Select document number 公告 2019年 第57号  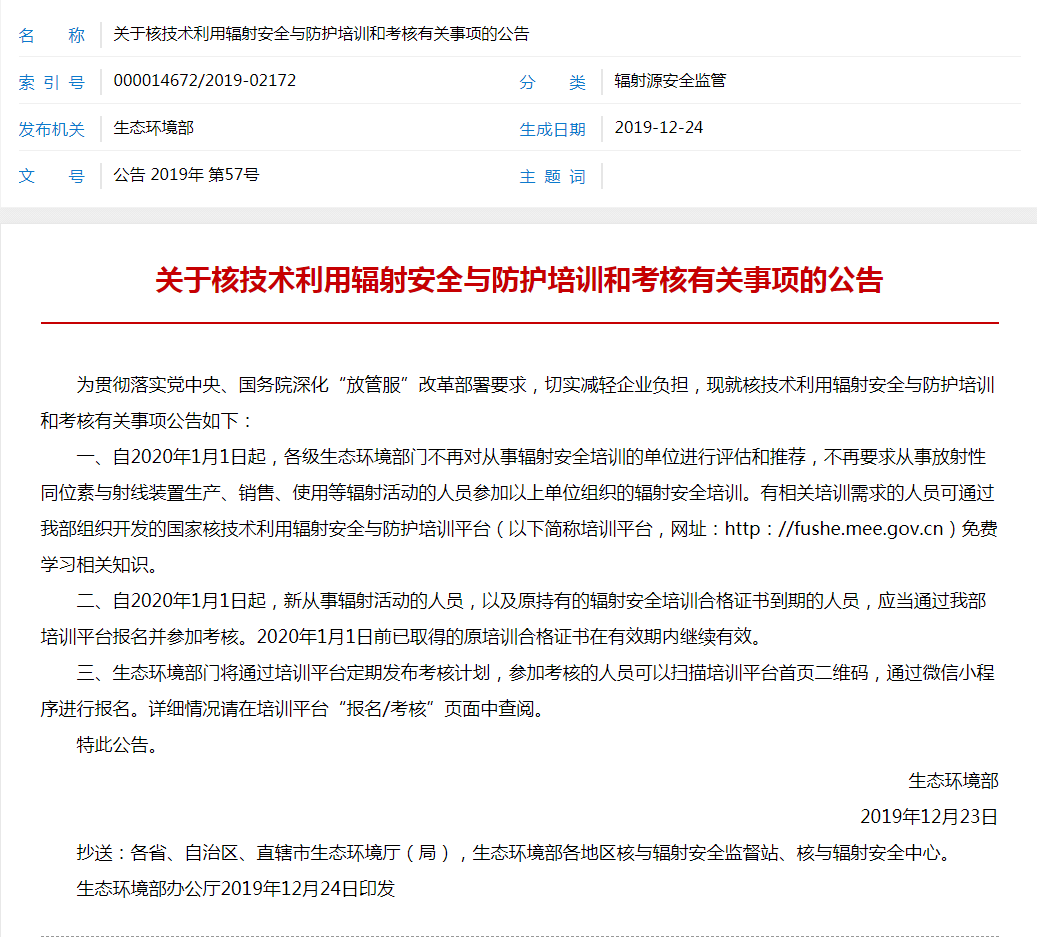(186, 175)
